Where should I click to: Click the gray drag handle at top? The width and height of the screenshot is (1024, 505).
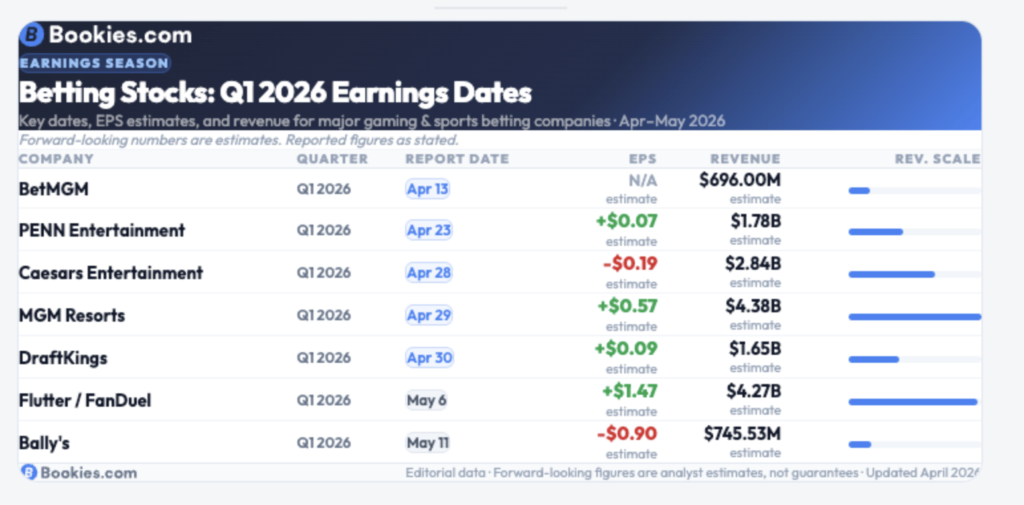(x=500, y=7)
